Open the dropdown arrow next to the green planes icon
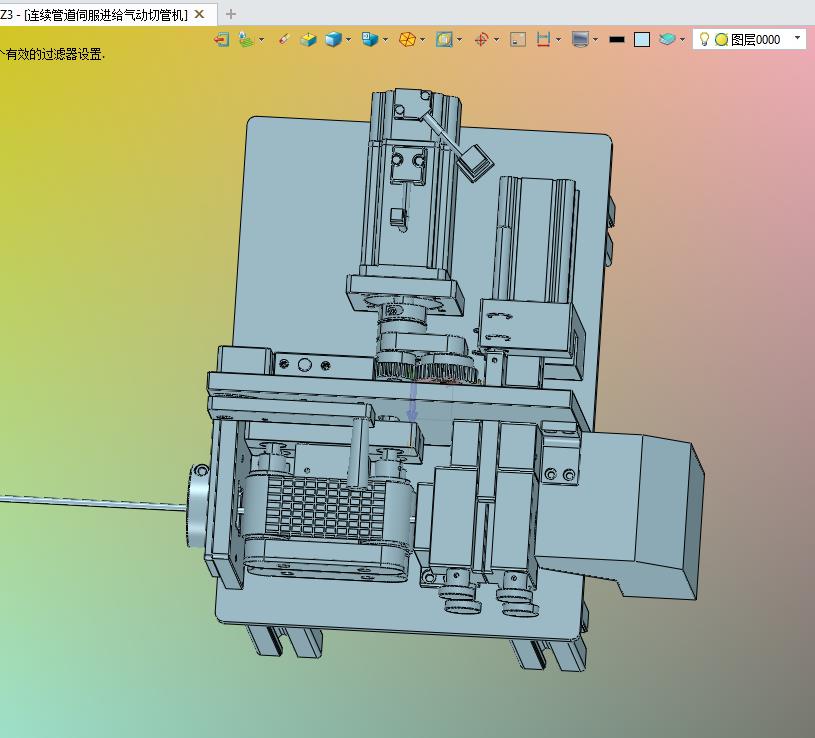Image resolution: width=815 pixels, height=738 pixels. 261,39
